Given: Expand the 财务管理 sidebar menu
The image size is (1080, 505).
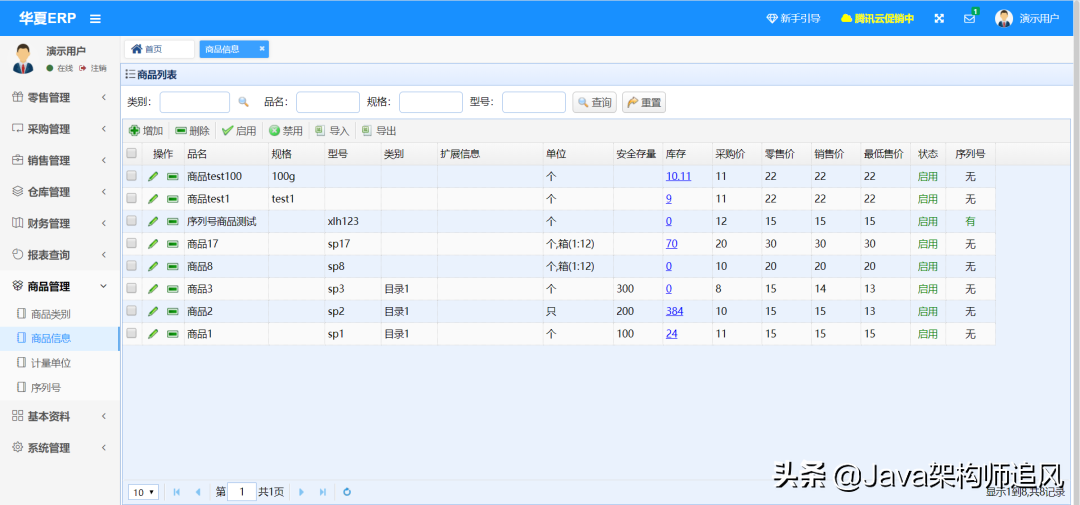Looking at the screenshot, I should [60, 223].
